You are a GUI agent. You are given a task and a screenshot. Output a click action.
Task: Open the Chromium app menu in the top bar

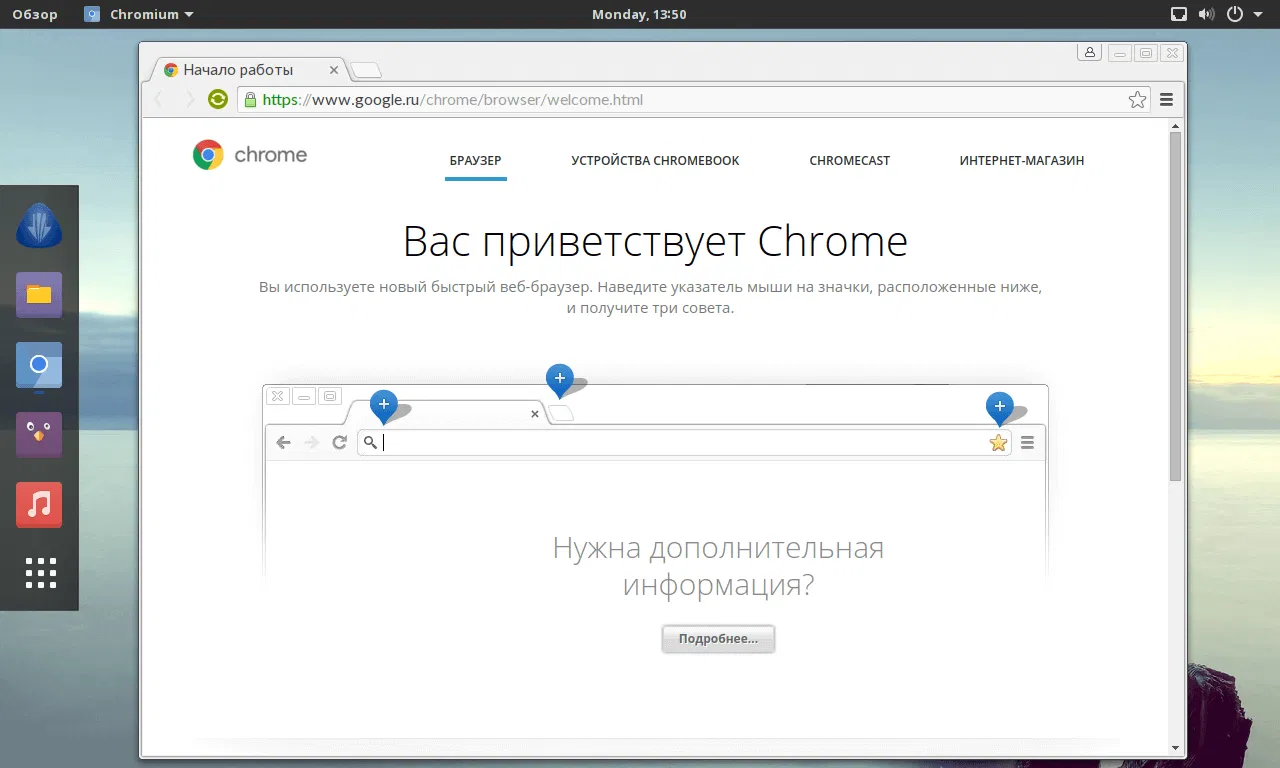pyautogui.click(x=139, y=14)
